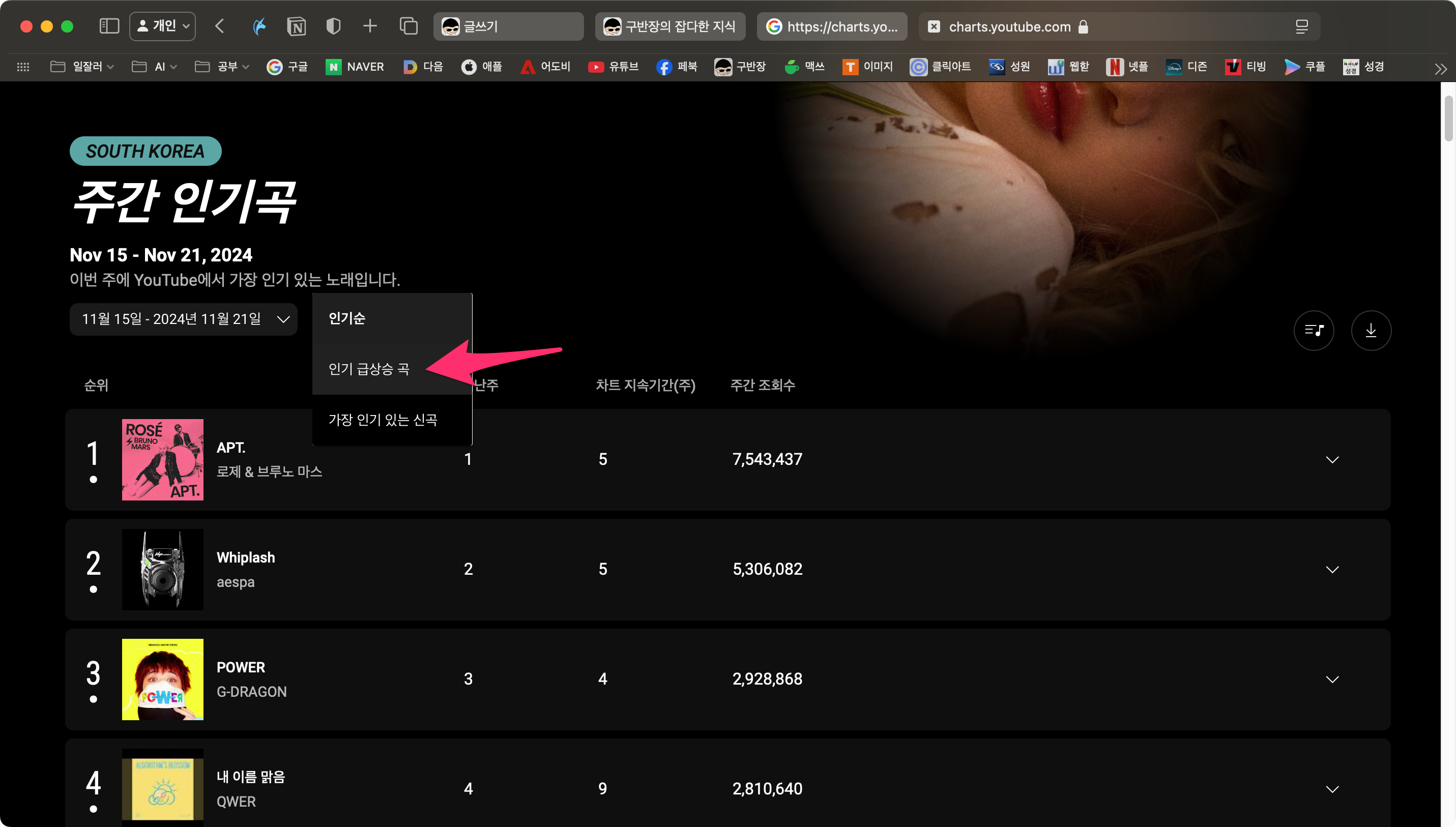Open the 개인 profile dropdown
1456x827 pixels.
click(162, 26)
